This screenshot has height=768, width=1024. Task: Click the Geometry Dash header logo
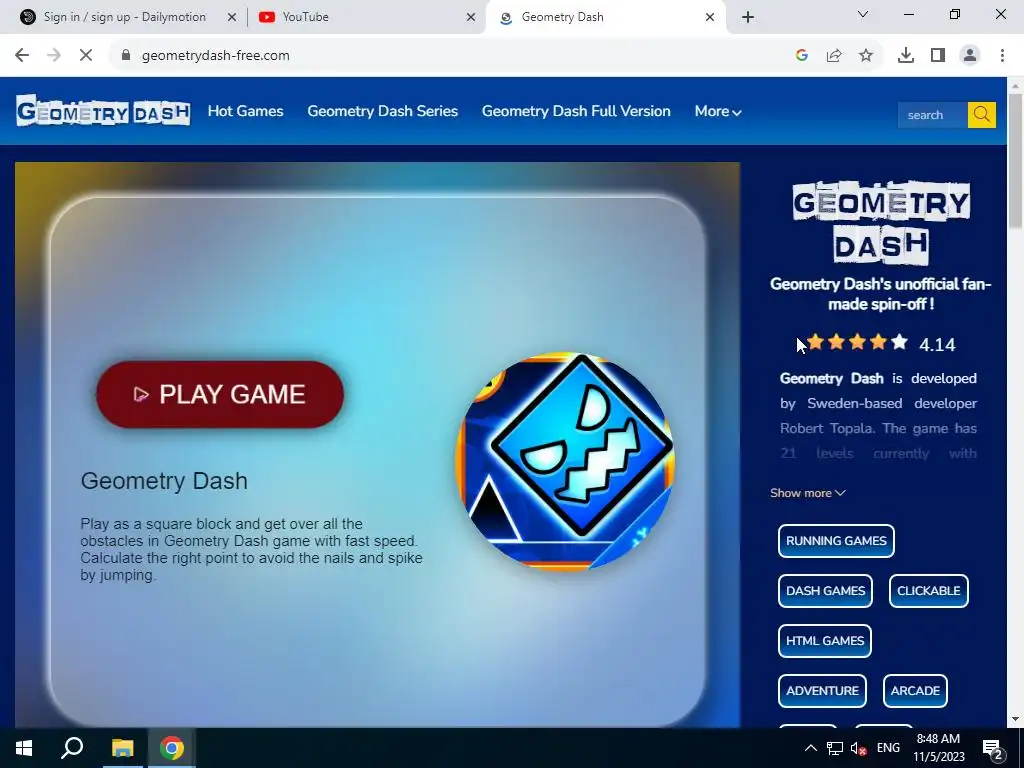103,111
